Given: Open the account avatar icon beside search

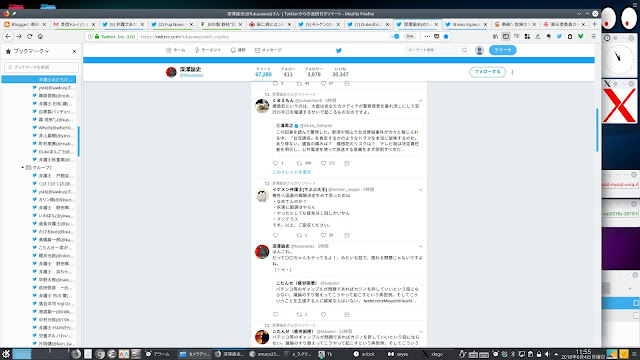Looking at the screenshot, I should point(479,50).
